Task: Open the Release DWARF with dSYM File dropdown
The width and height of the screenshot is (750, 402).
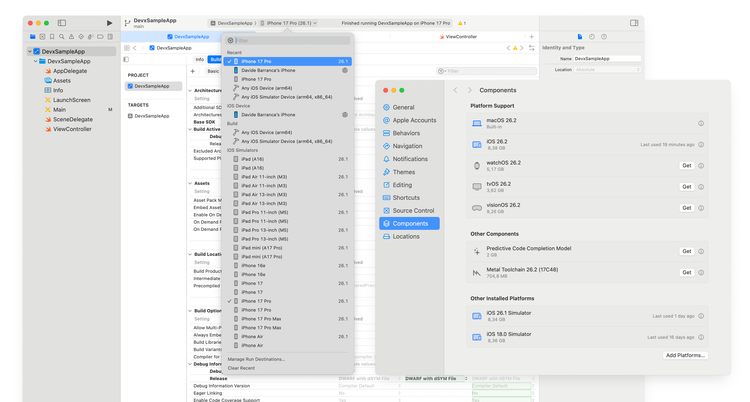Action: coord(436,379)
